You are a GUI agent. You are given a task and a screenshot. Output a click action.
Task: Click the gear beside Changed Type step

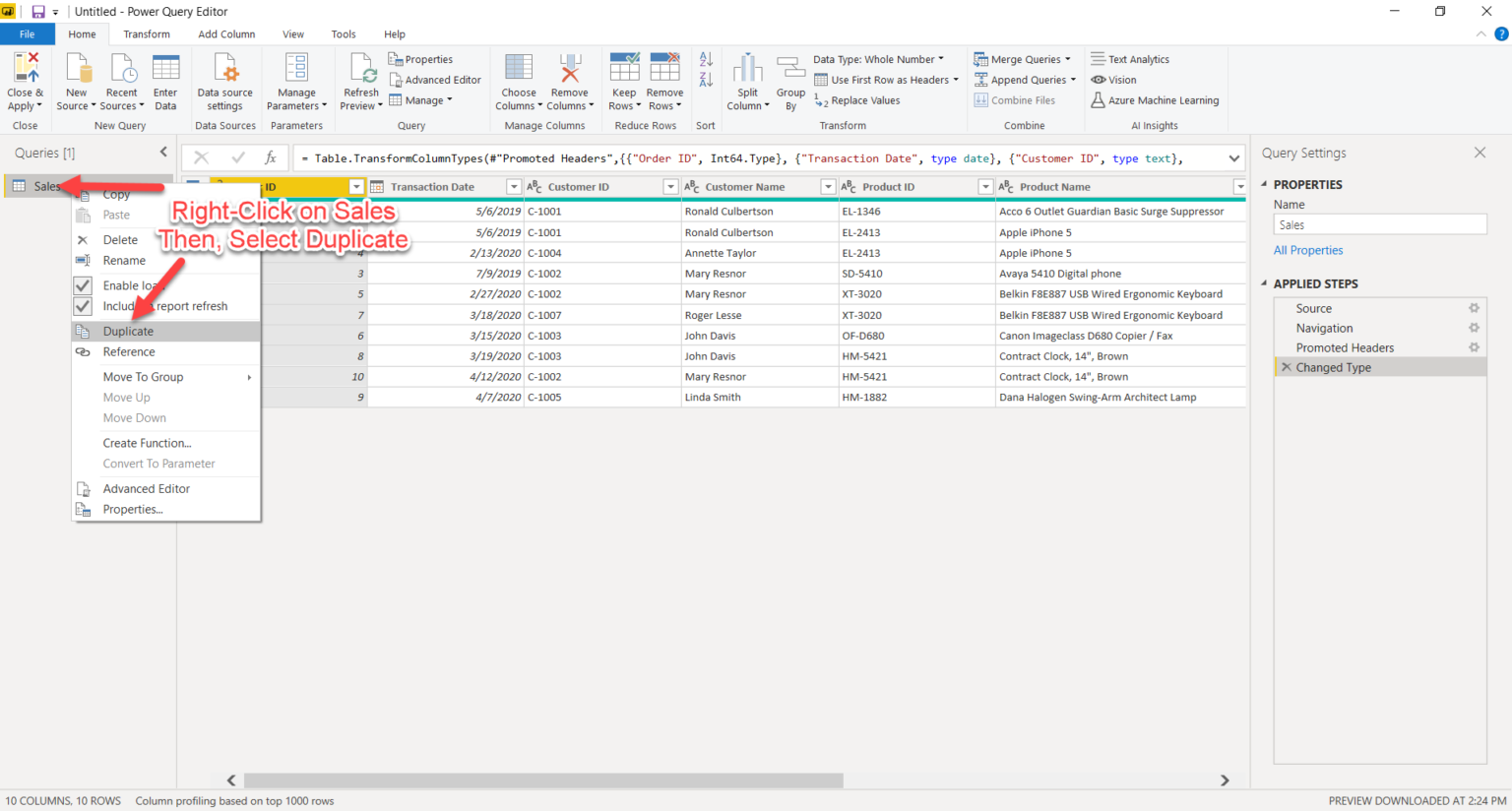point(1474,367)
